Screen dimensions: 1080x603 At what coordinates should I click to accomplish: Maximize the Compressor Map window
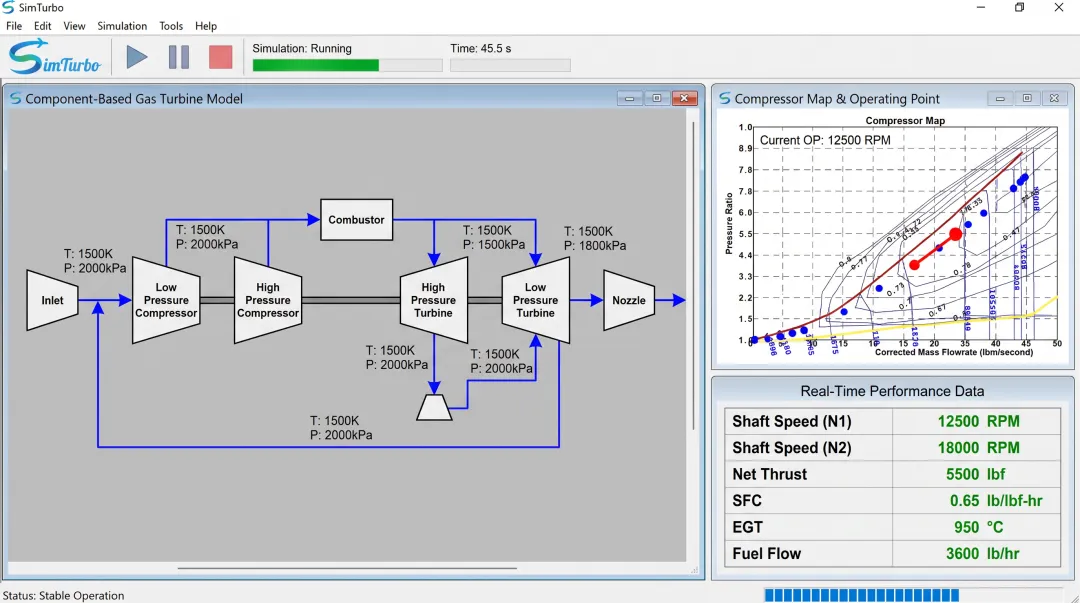click(1027, 99)
